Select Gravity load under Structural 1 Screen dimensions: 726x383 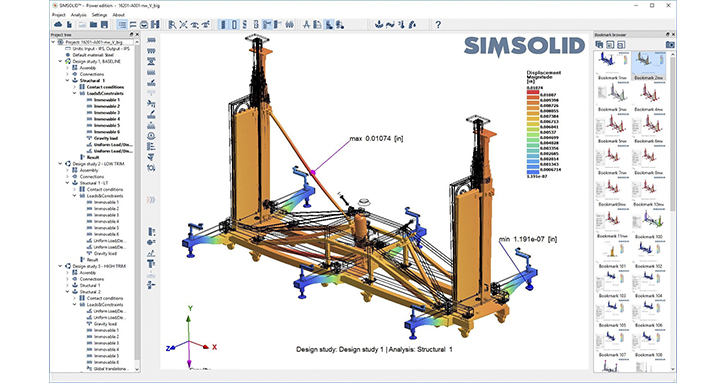point(106,138)
